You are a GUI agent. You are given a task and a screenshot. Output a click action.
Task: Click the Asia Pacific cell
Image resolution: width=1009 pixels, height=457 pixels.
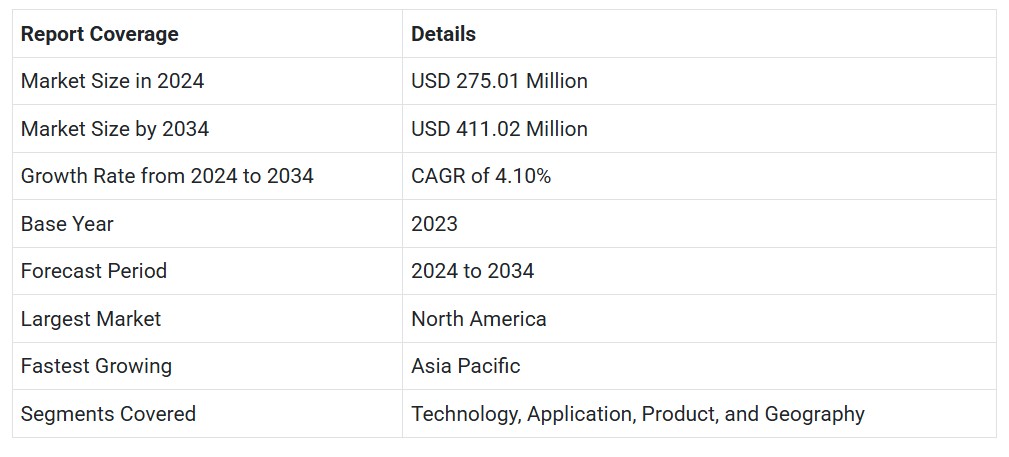[465, 366]
